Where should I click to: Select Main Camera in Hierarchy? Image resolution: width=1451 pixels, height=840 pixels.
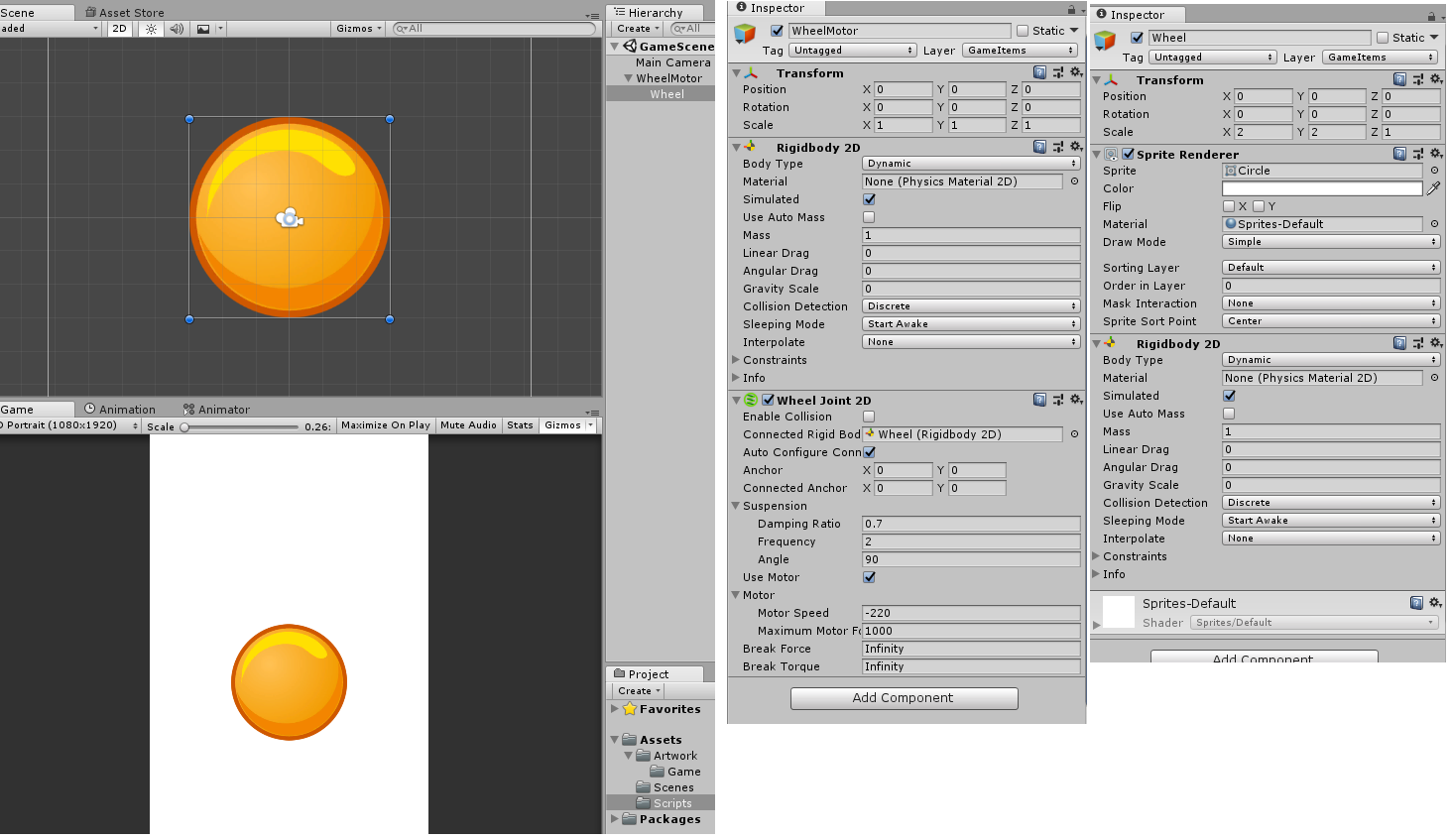point(672,62)
